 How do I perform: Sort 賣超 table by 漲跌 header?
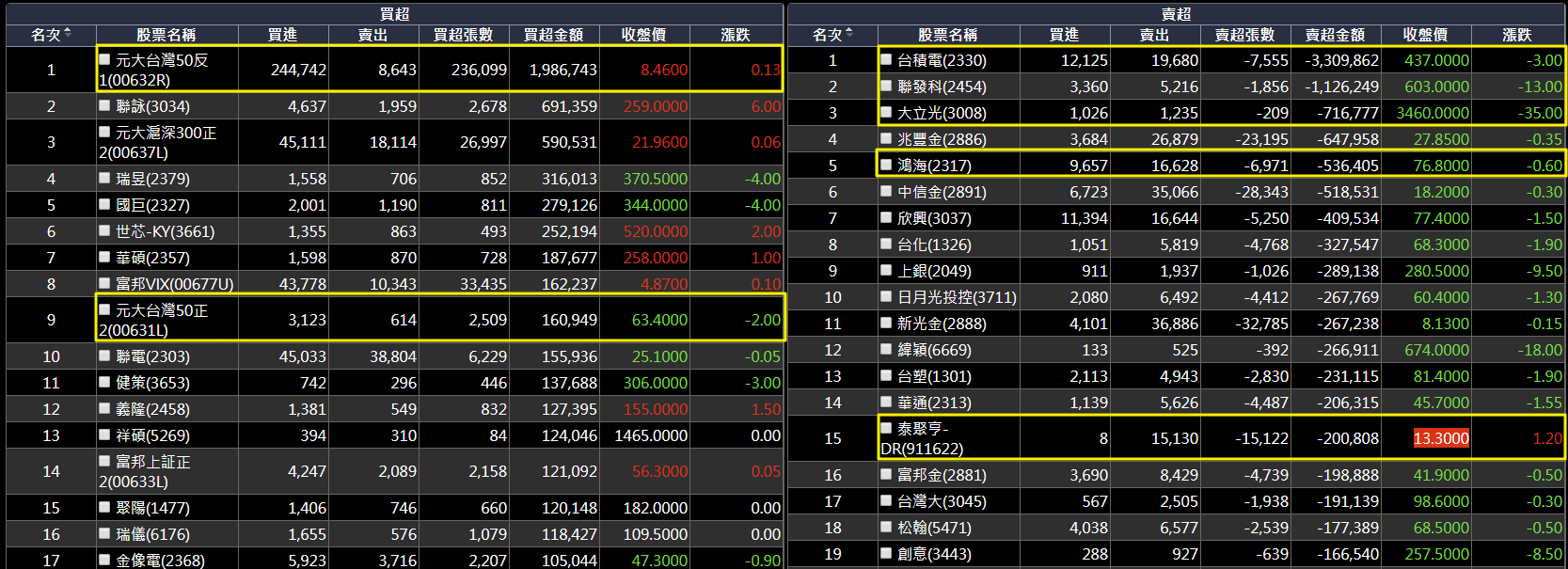(1517, 35)
